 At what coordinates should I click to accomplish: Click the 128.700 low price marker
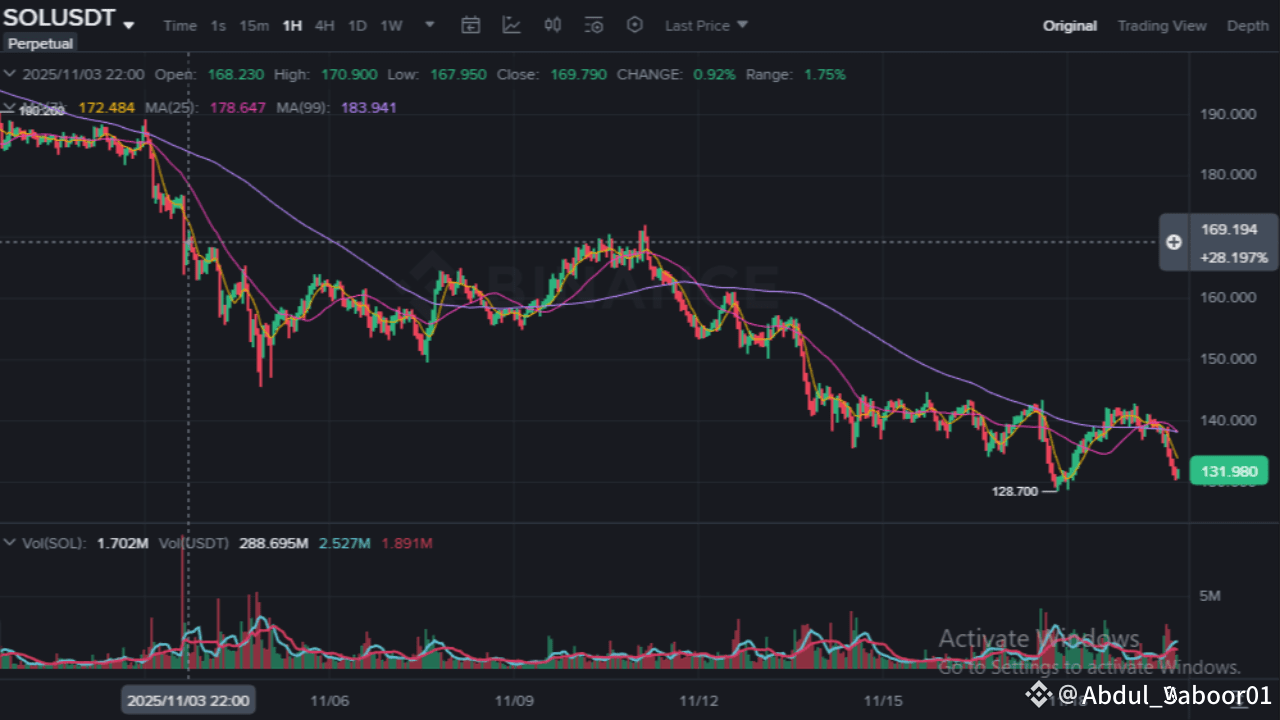(1014, 491)
